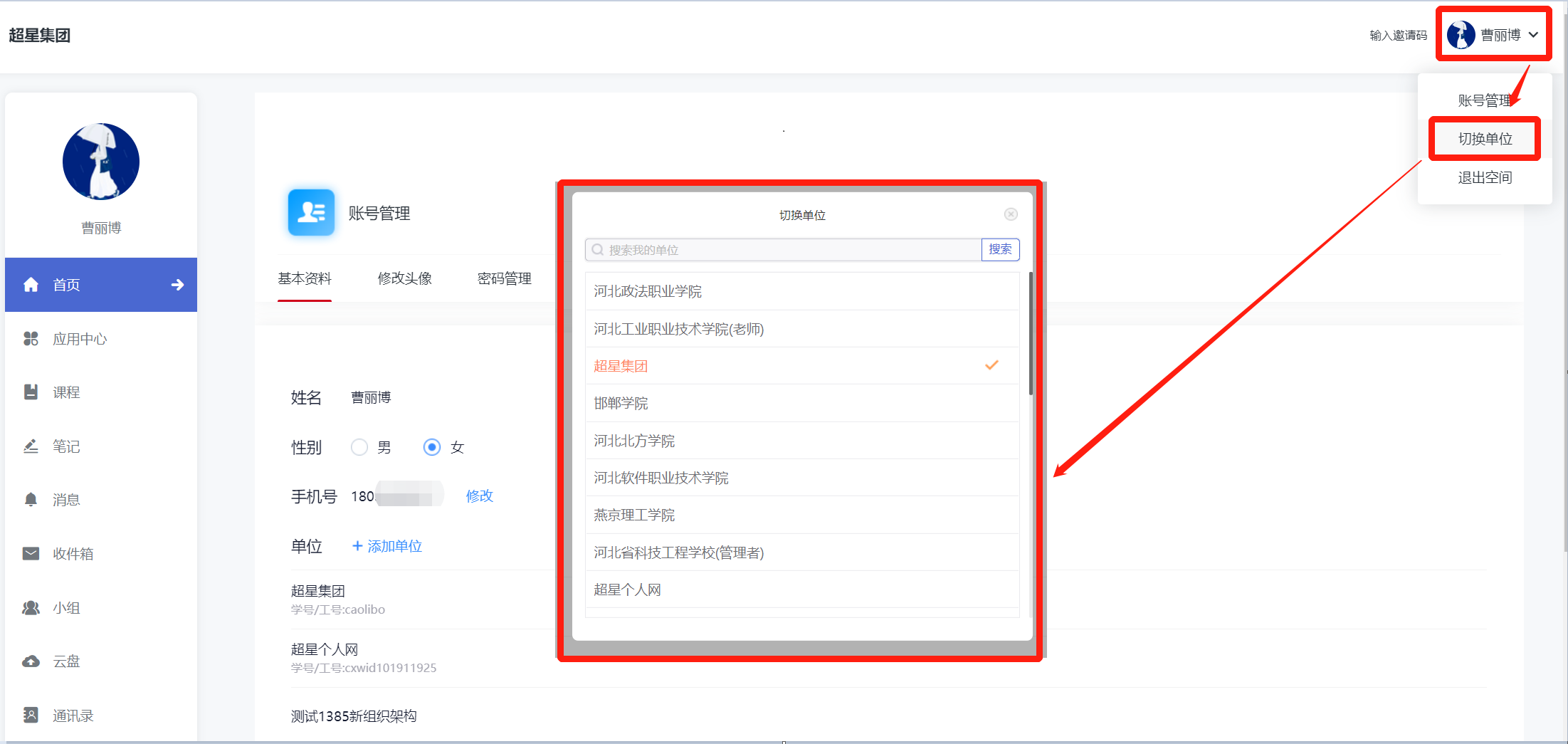Open 笔记 in the sidebar
This screenshot has height=744, width=1568.
(x=101, y=446)
